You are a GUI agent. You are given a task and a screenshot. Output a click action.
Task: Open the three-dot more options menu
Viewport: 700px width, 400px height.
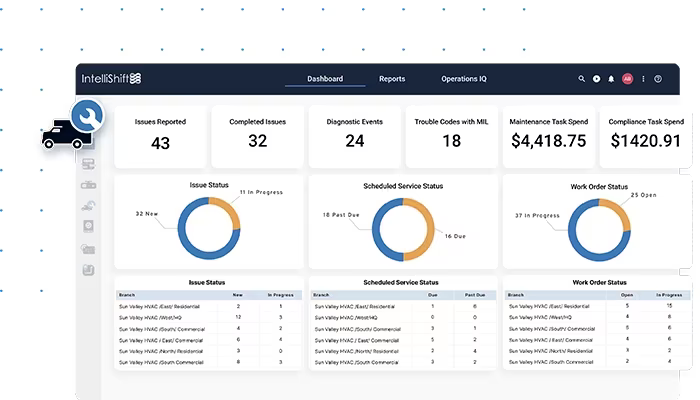[x=643, y=79]
